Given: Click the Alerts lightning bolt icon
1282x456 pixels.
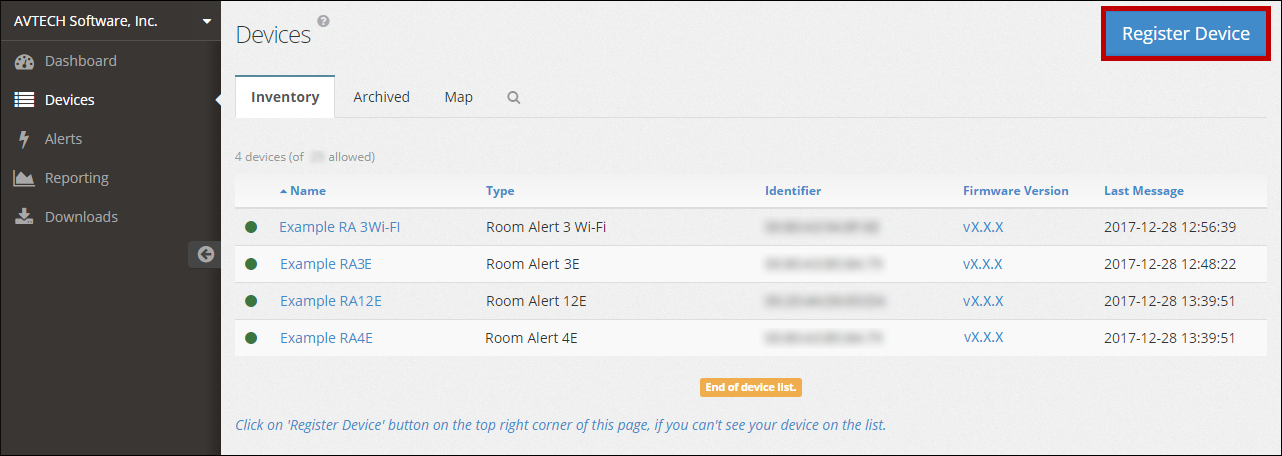Looking at the screenshot, I should point(25,140).
